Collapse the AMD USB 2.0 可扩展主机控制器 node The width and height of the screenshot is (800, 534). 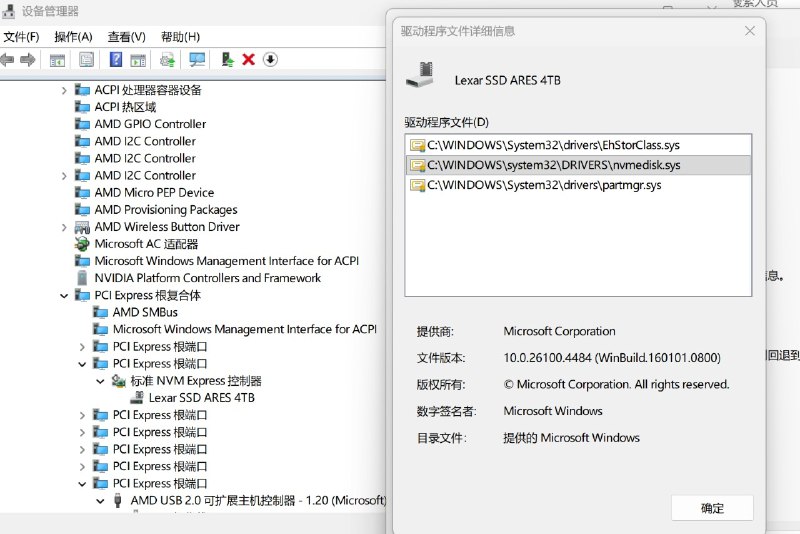(101, 501)
